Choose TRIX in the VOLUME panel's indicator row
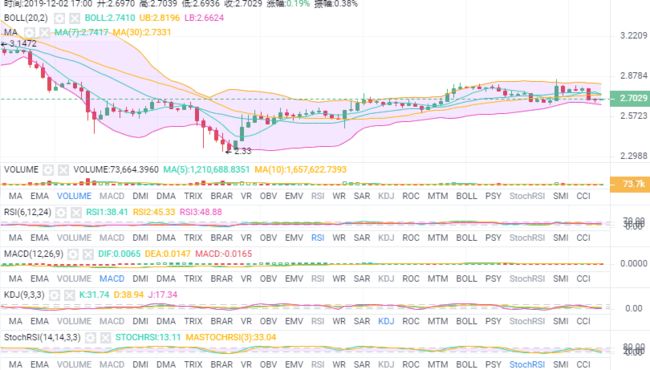 pyautogui.click(x=193, y=196)
